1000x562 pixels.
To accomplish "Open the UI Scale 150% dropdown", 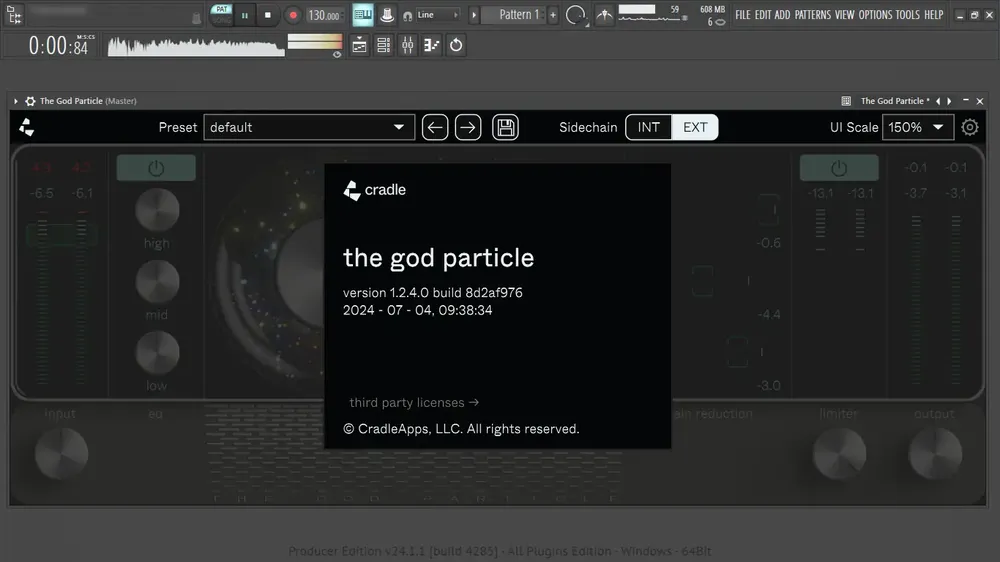I will [x=918, y=127].
